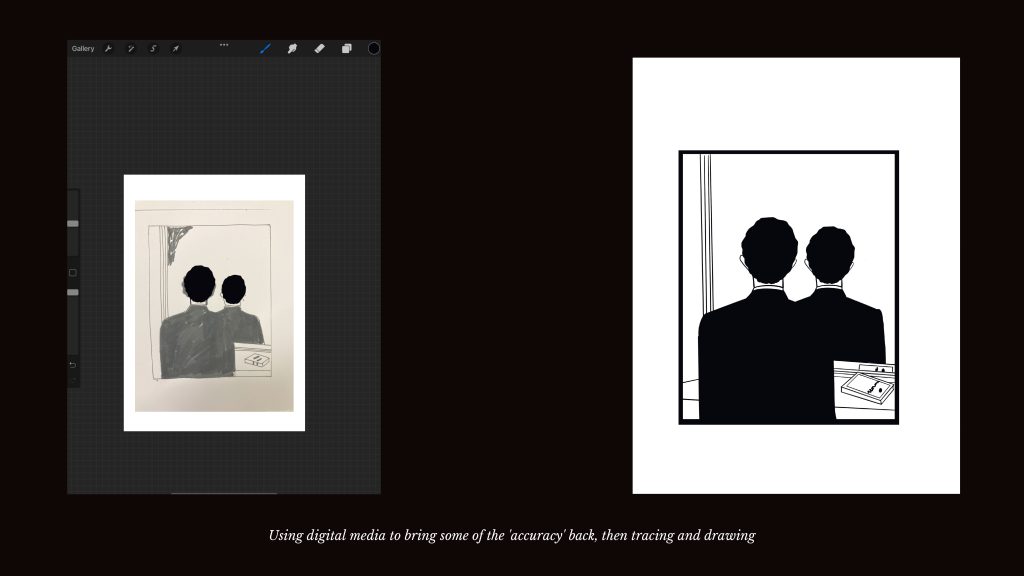Click the brush opacity slider handle
Image resolution: width=1024 pixels, height=576 pixels.
[73, 292]
